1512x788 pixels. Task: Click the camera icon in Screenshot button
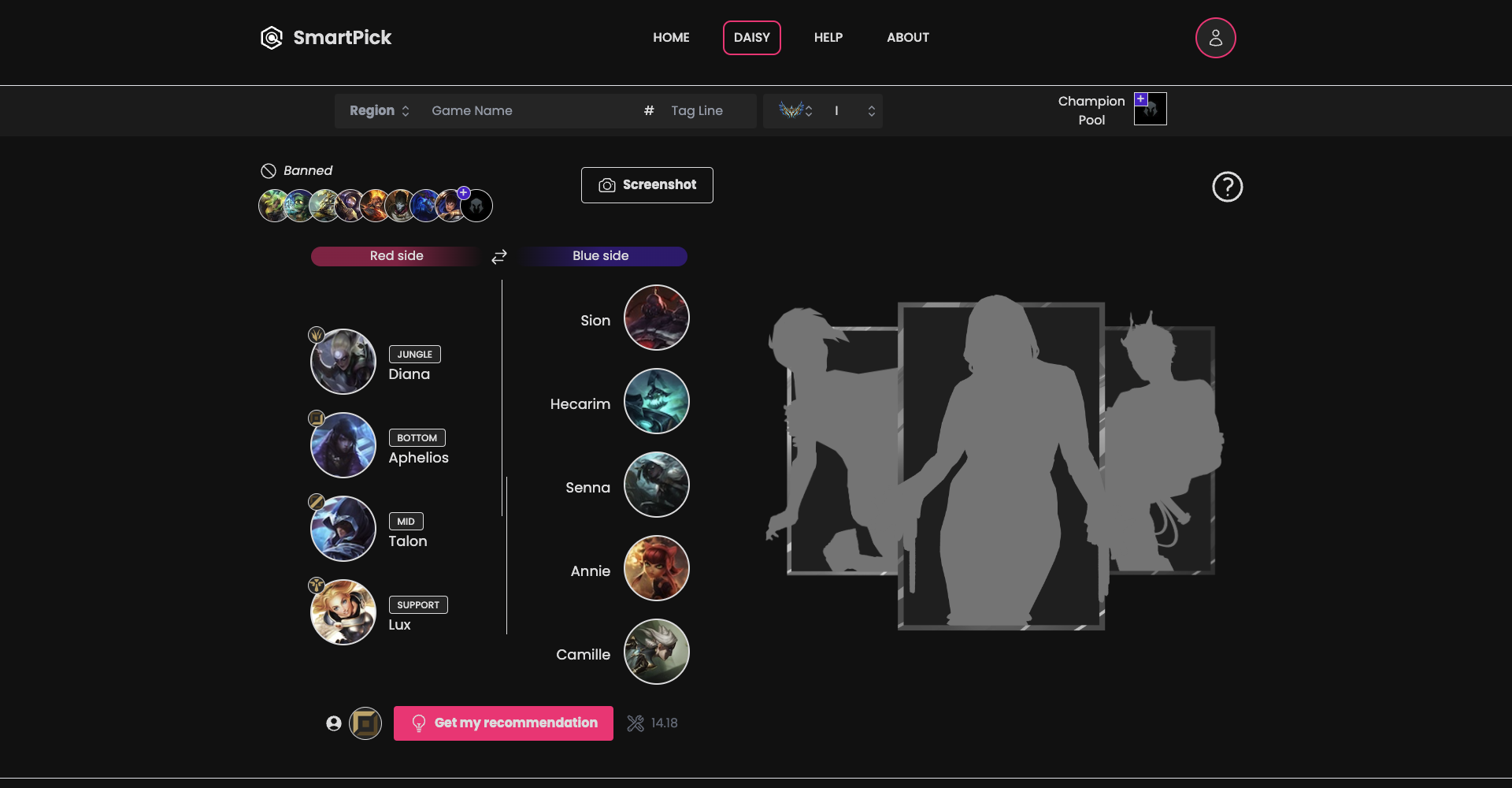[x=607, y=185]
